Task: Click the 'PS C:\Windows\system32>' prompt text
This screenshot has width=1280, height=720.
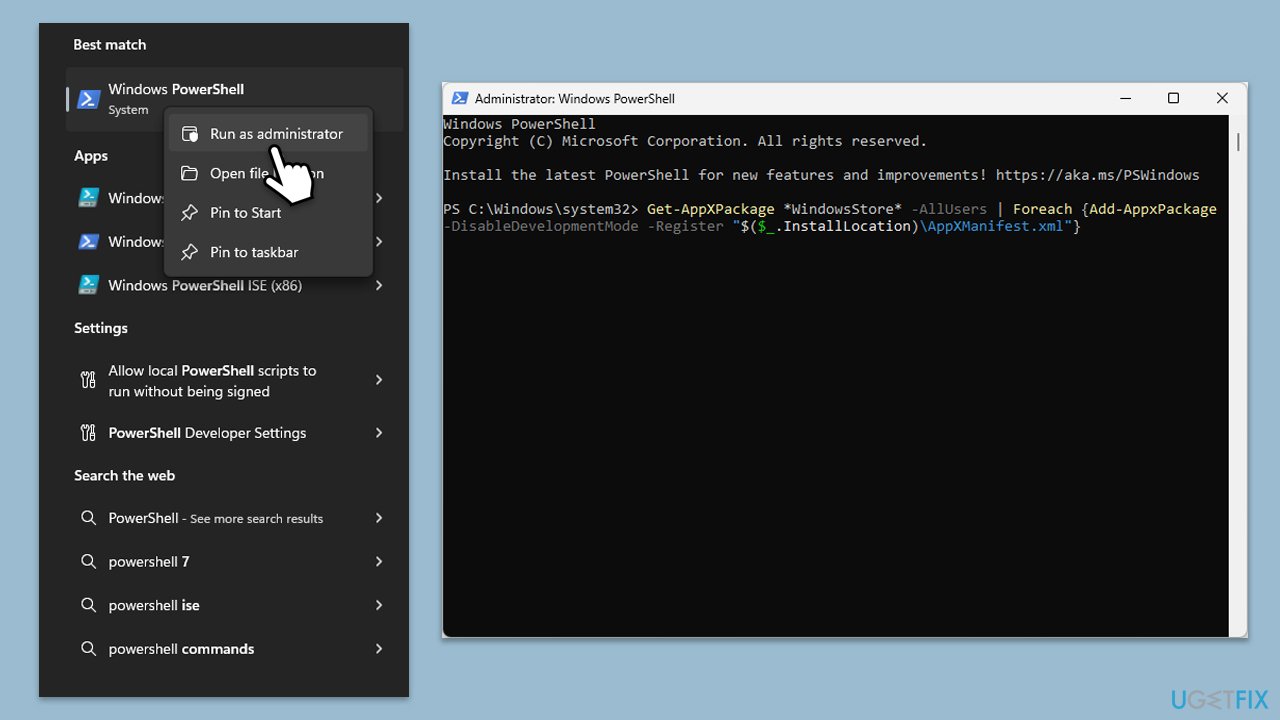Action: click(x=541, y=209)
